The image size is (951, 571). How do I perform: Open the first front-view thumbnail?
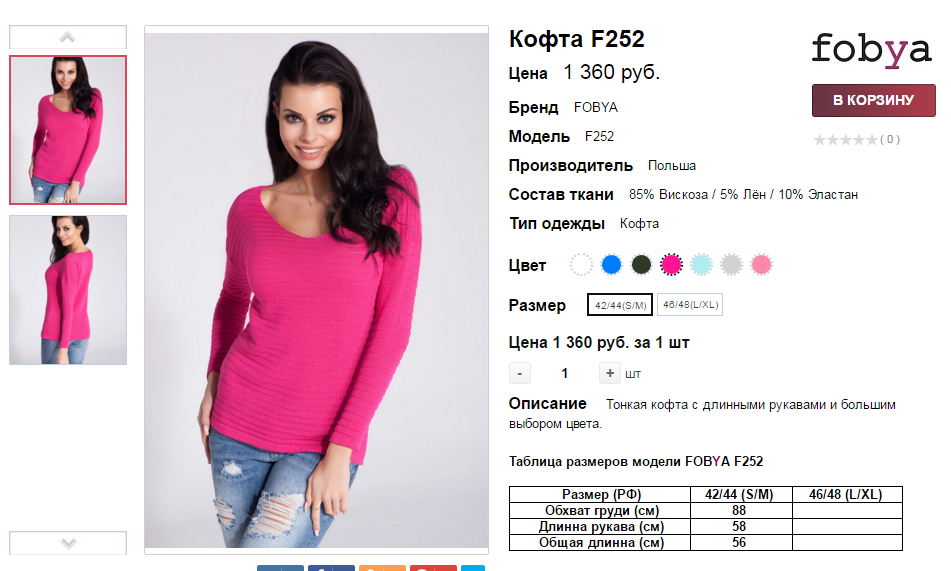click(68, 130)
